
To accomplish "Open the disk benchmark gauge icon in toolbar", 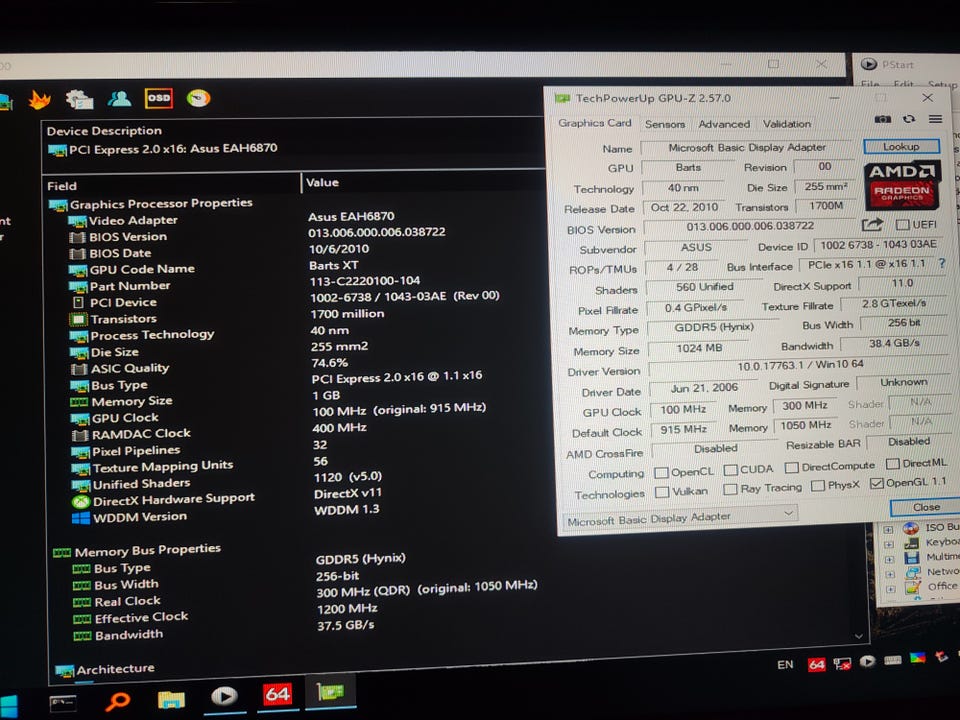I will pos(198,98).
